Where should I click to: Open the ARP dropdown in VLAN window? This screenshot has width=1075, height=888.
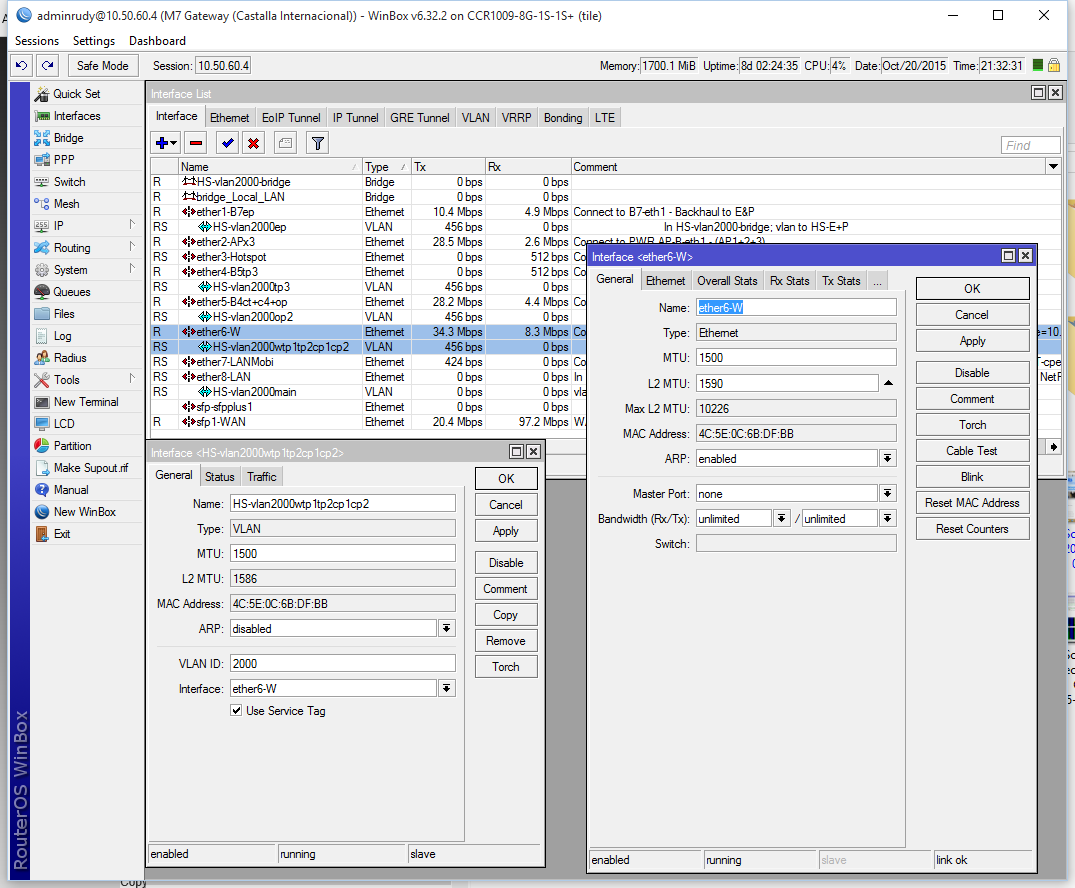point(446,628)
